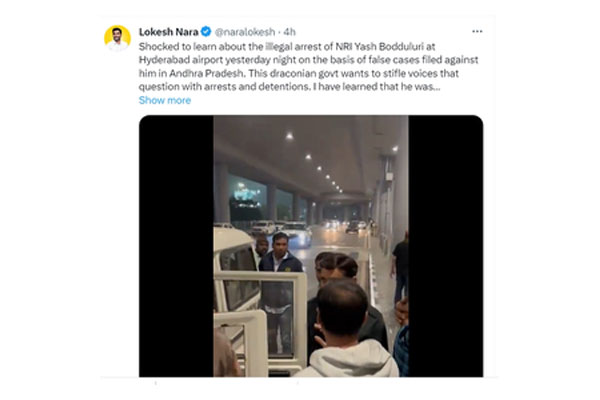Open the tweet's 4h timestamp
600x400 pixels.
tap(290, 32)
